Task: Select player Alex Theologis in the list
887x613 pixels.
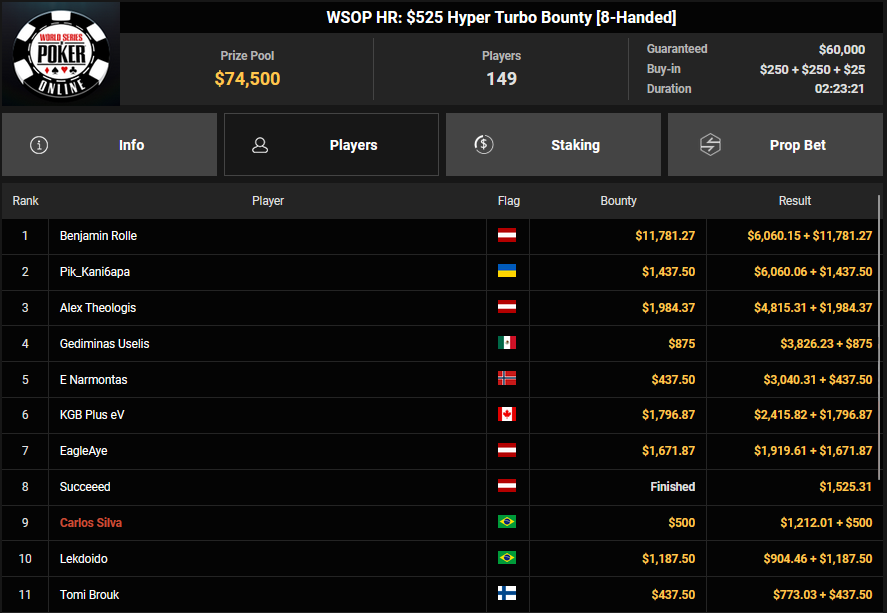Action: tap(98, 308)
